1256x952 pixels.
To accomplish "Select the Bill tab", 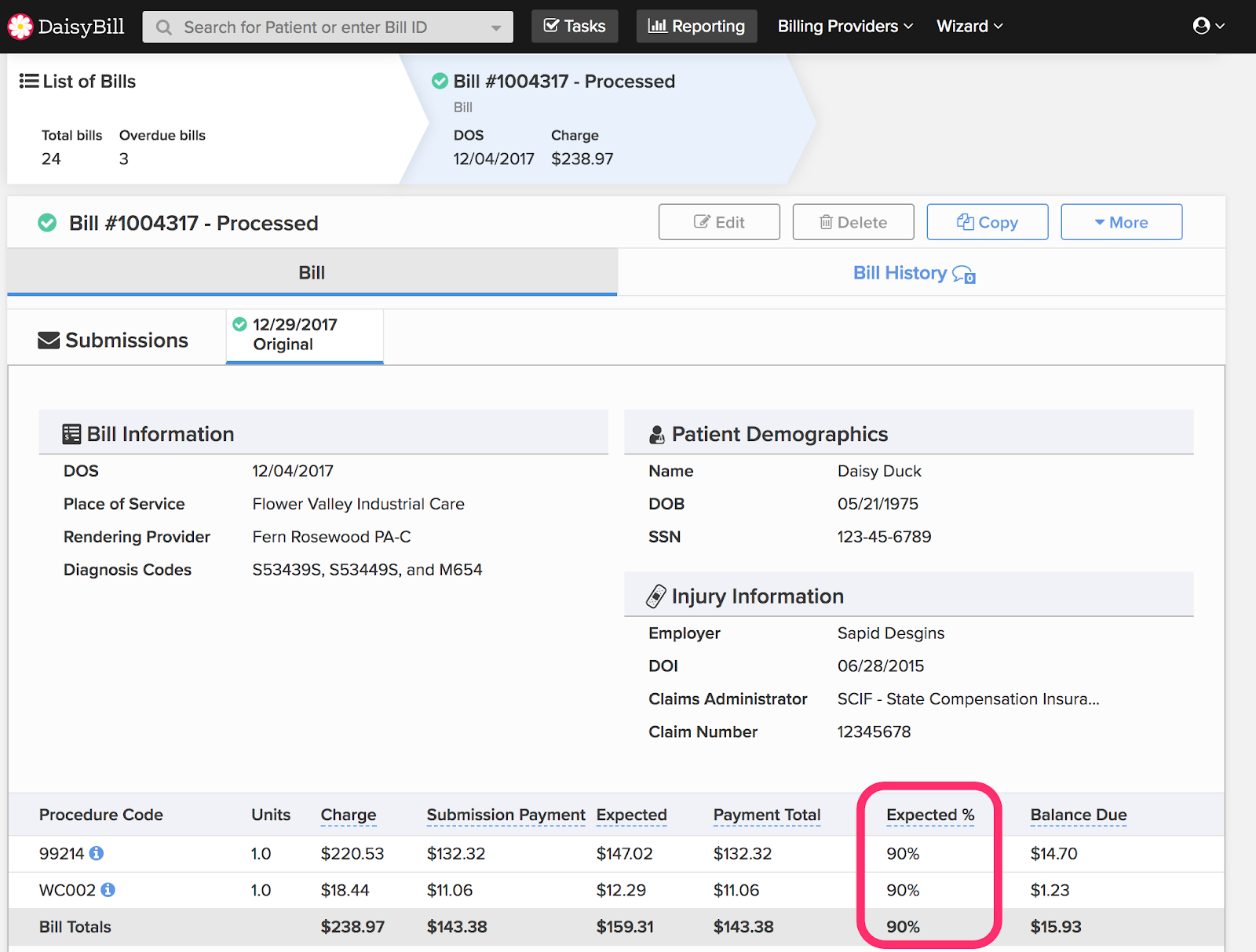I will [x=312, y=273].
